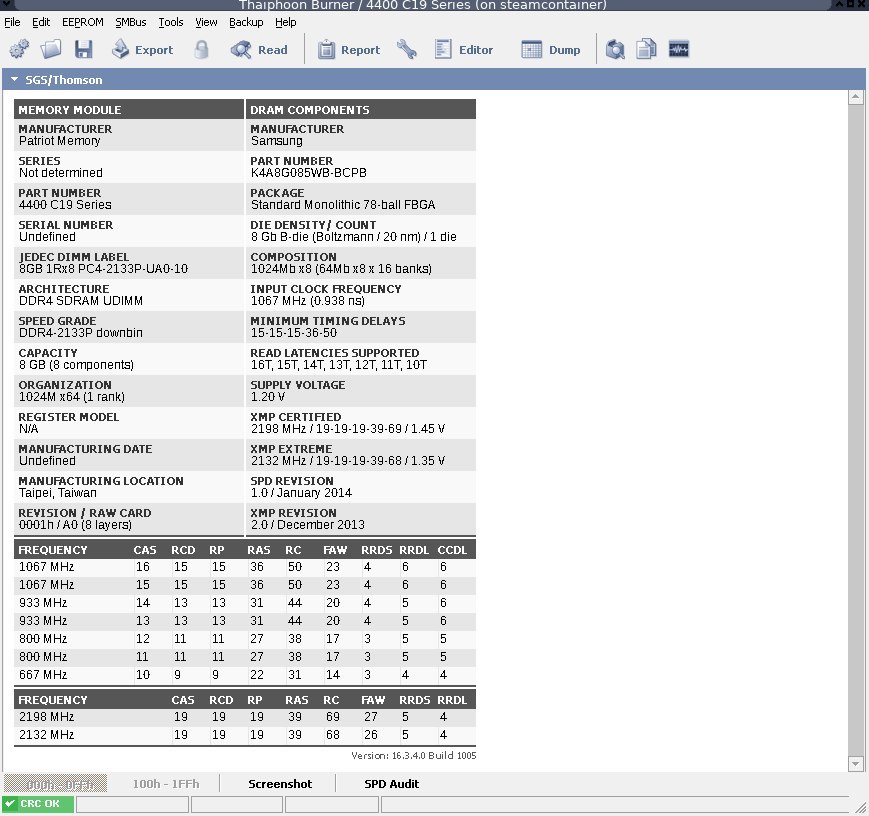Open the EEPROM menu

[x=83, y=22]
